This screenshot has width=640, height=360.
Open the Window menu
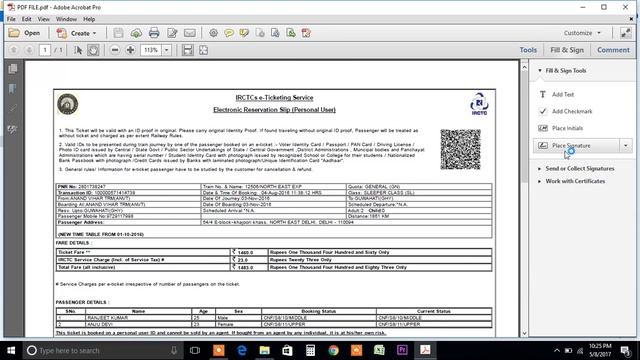[66, 19]
